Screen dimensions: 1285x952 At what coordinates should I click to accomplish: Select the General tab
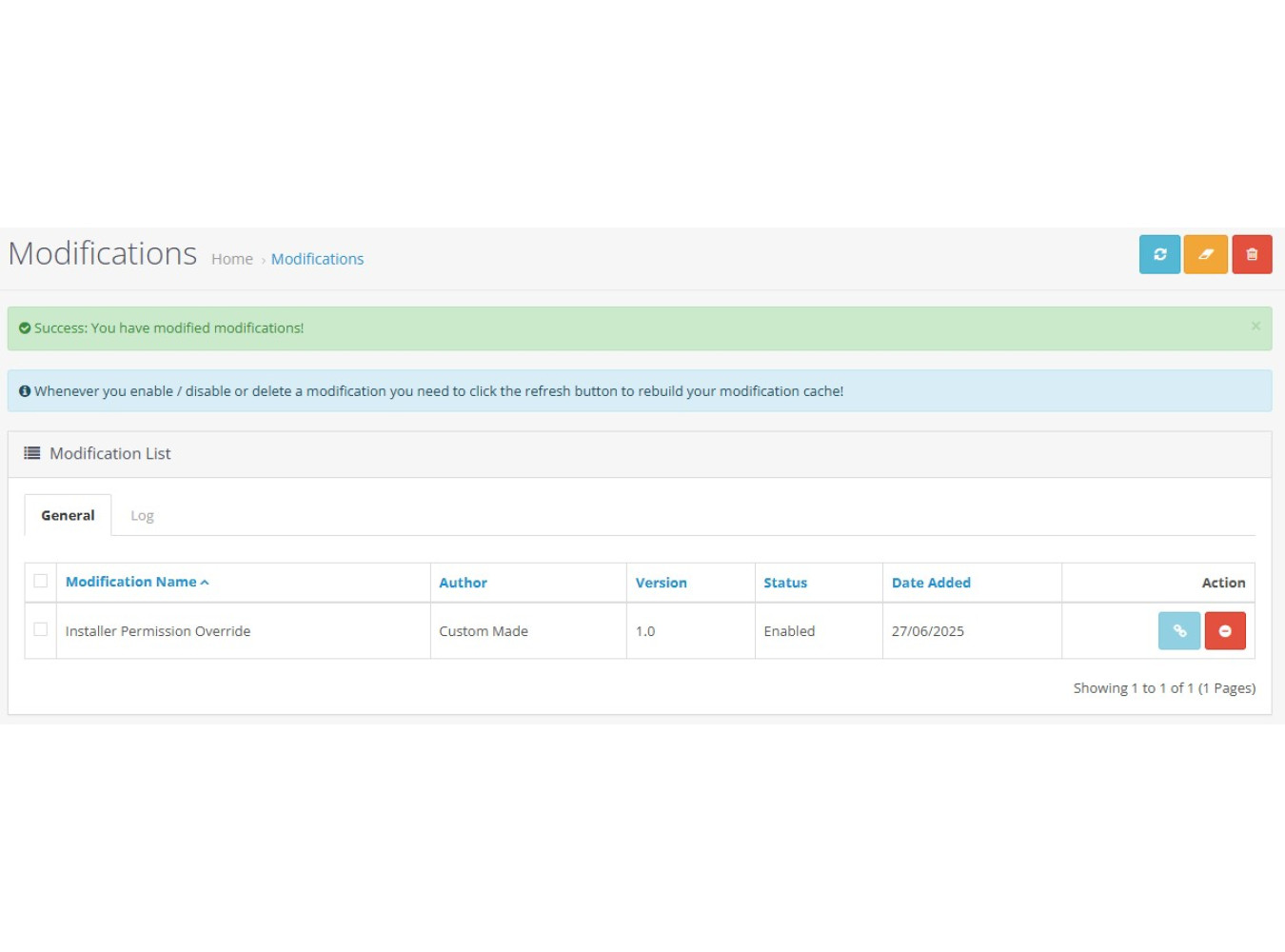68,515
